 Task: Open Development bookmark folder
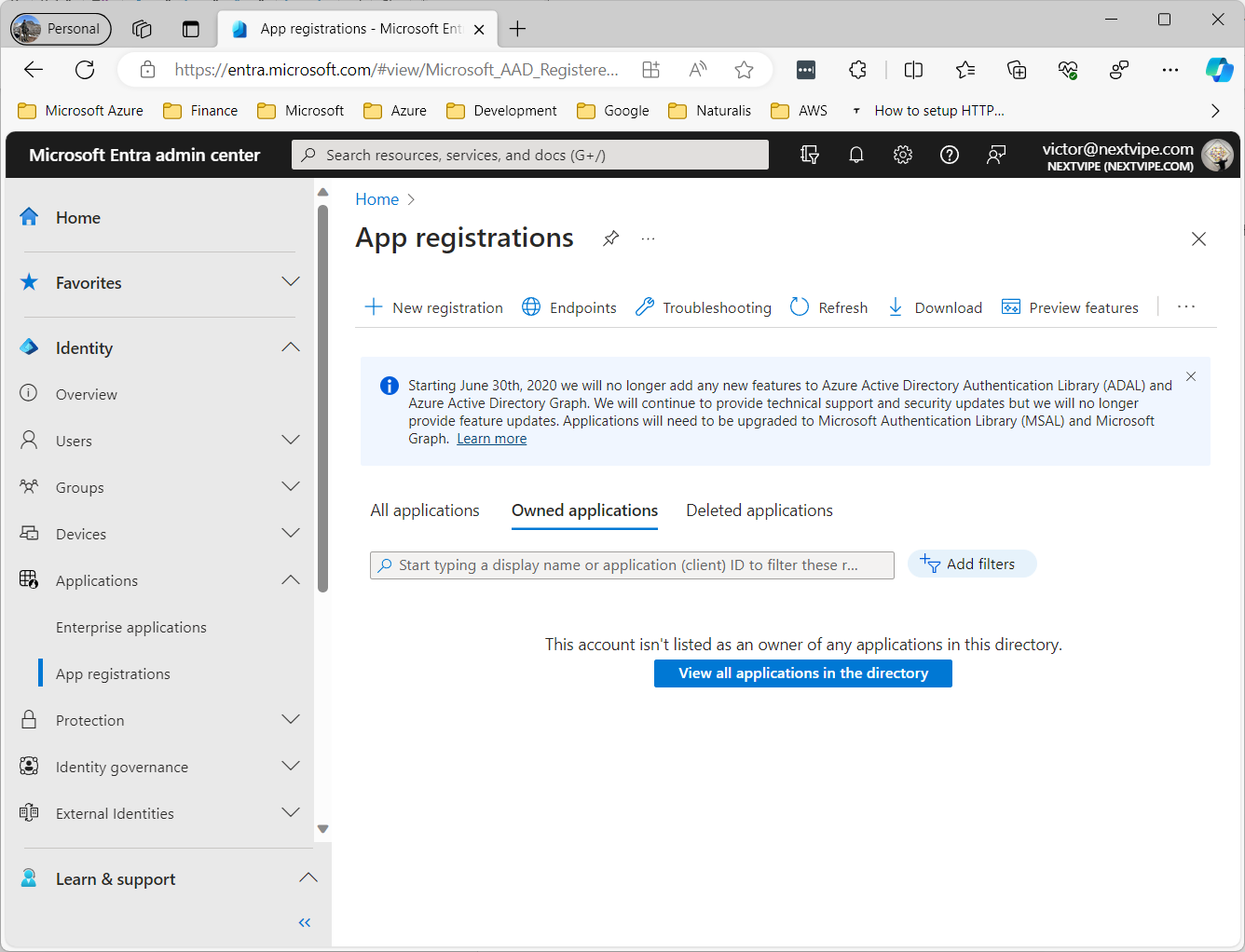[501, 111]
